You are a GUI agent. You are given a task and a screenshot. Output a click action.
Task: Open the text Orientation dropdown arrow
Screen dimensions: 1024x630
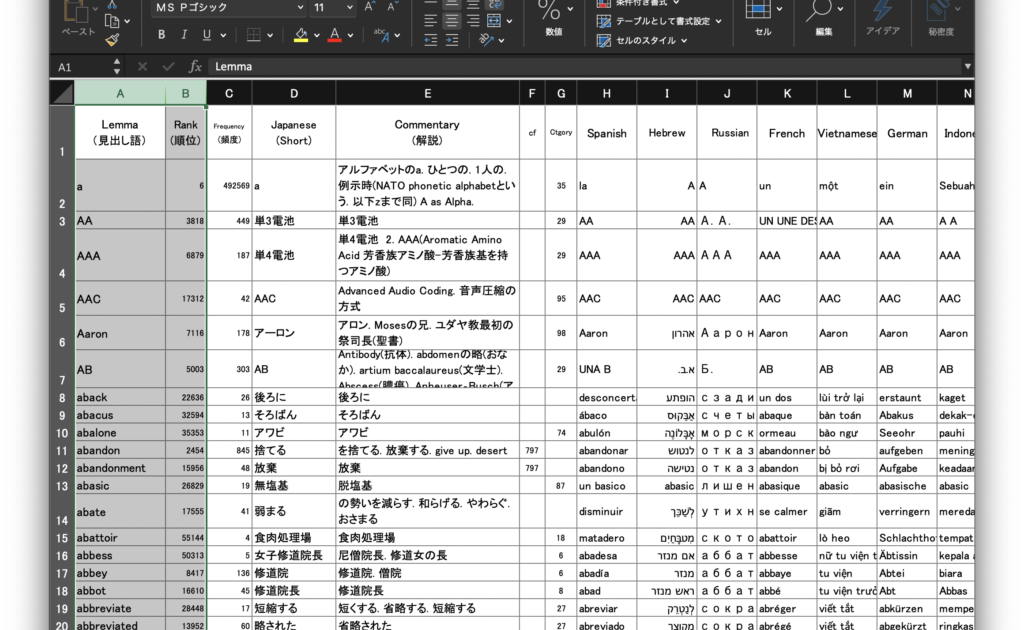coord(502,40)
